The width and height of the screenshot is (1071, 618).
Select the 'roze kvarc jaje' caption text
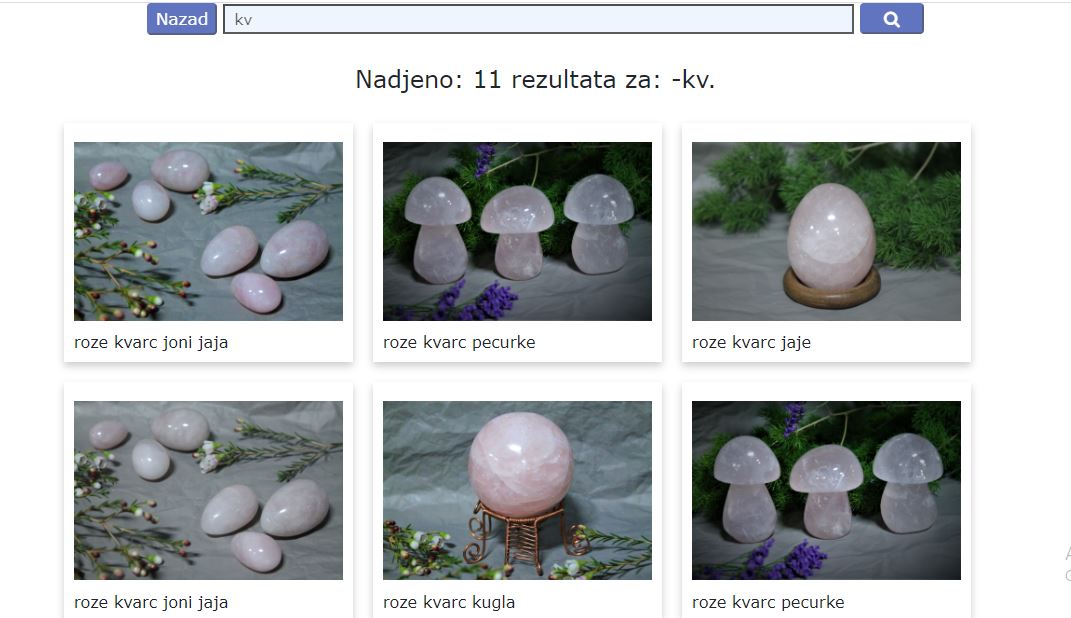coord(751,342)
